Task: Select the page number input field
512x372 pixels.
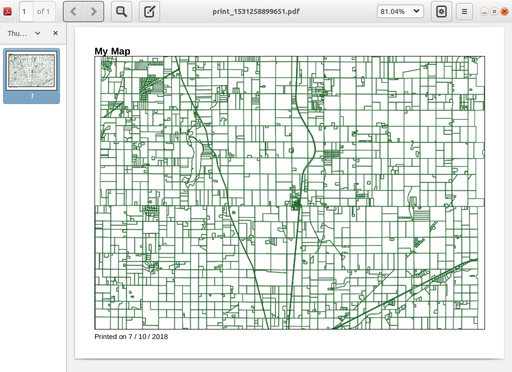Action: [26, 11]
